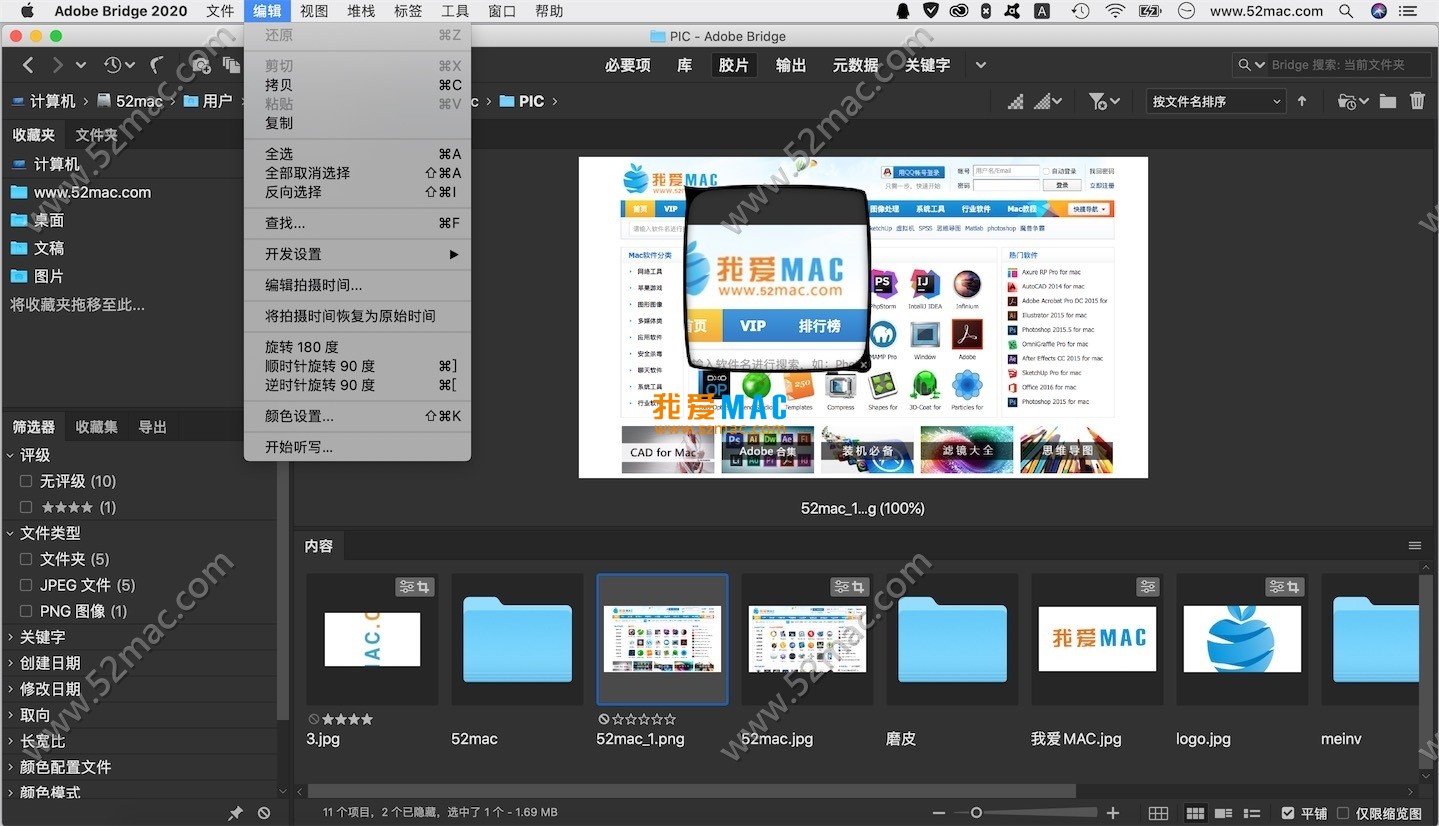Open 桌面 in favorites panel
Screen dimensions: 1439x826
pos(49,220)
